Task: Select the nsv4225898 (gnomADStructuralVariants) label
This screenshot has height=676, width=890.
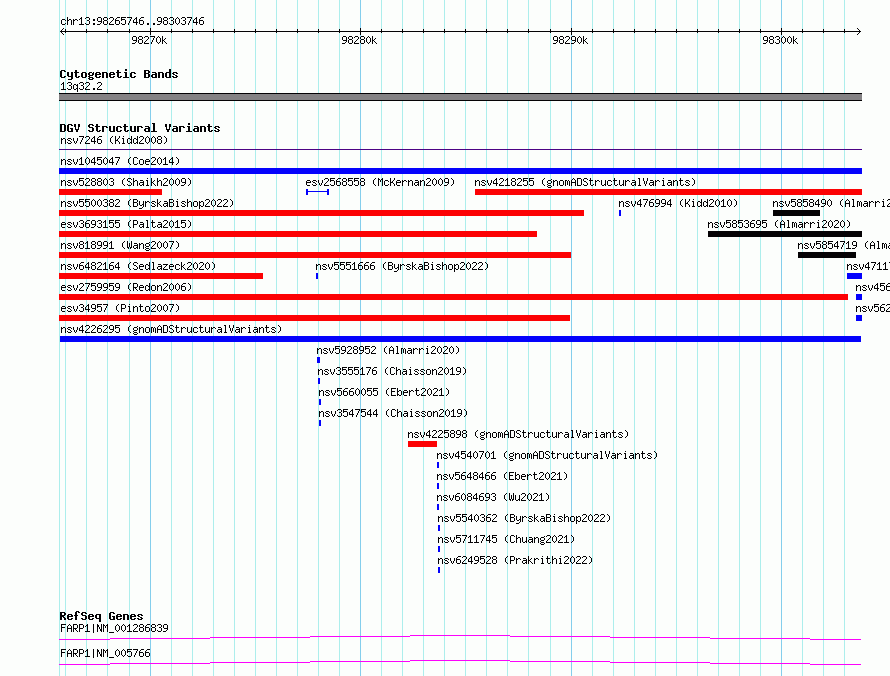Action: pyautogui.click(x=518, y=434)
